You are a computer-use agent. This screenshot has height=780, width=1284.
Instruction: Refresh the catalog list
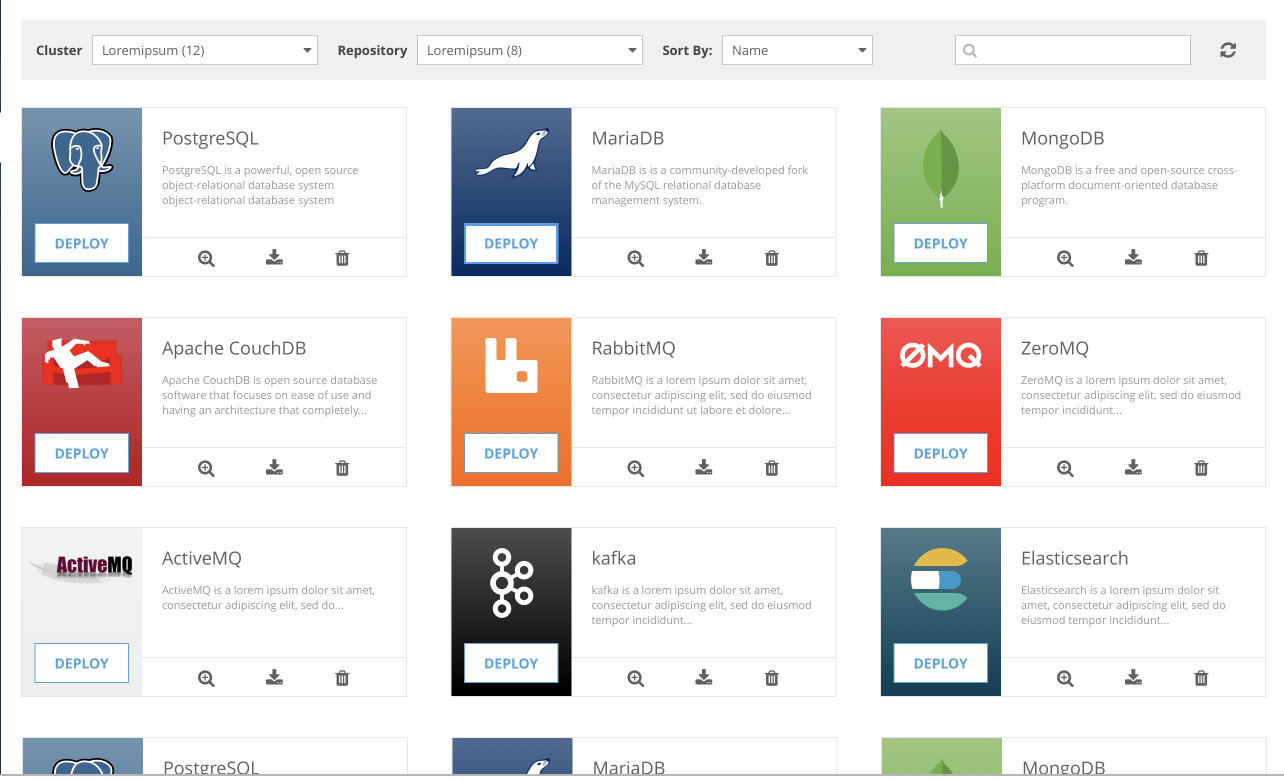click(x=1228, y=50)
